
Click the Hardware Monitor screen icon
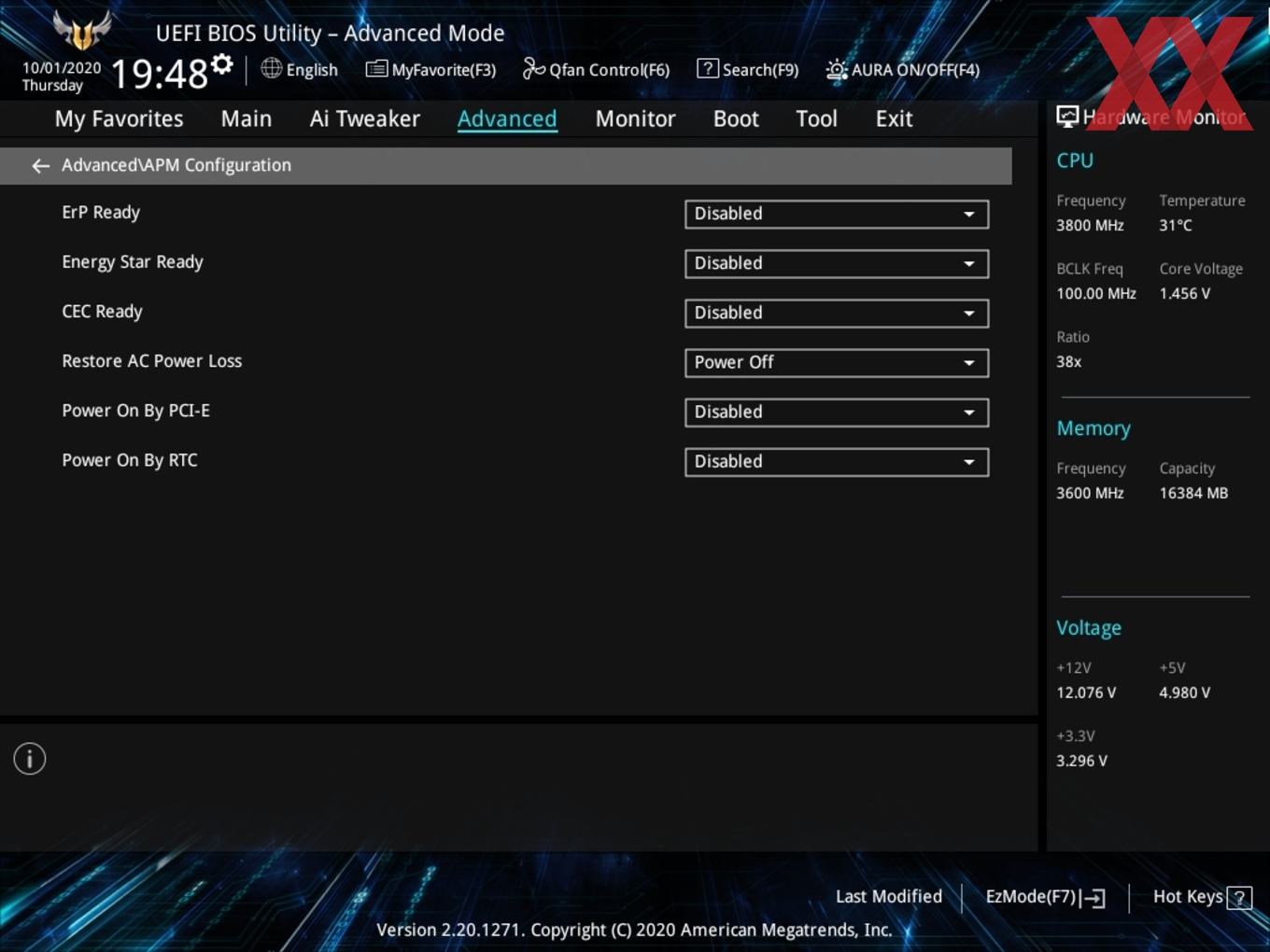(x=1067, y=117)
